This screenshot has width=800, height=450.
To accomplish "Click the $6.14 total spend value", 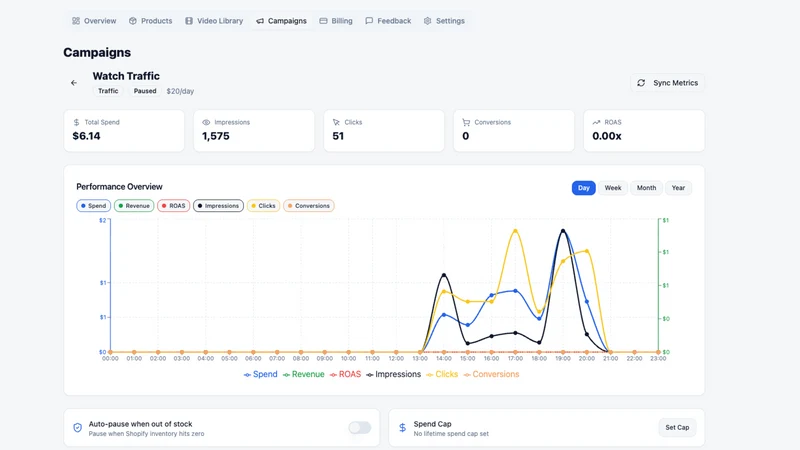I will pyautogui.click(x=86, y=136).
